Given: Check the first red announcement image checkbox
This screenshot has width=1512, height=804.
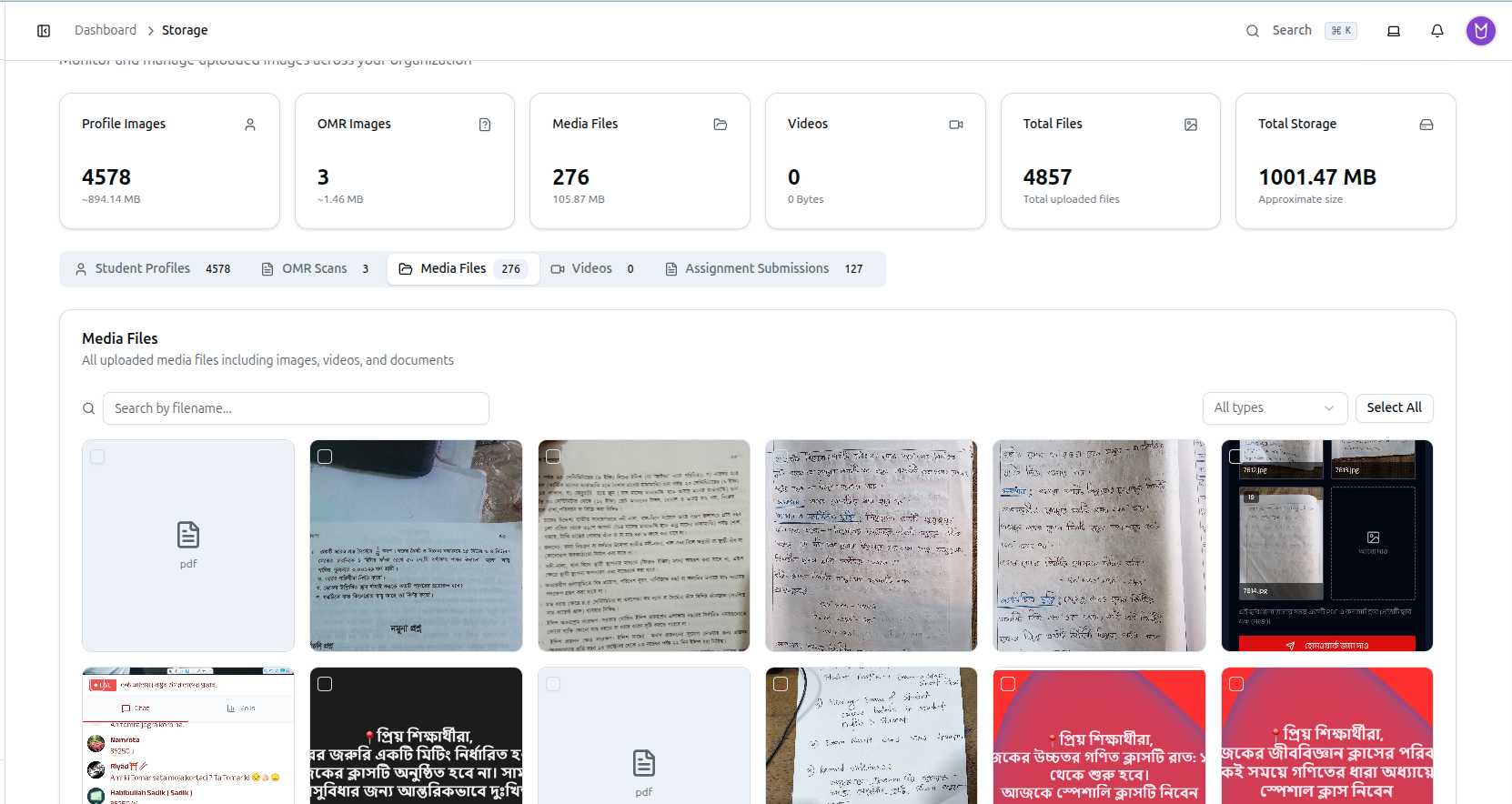Looking at the screenshot, I should [1008, 684].
